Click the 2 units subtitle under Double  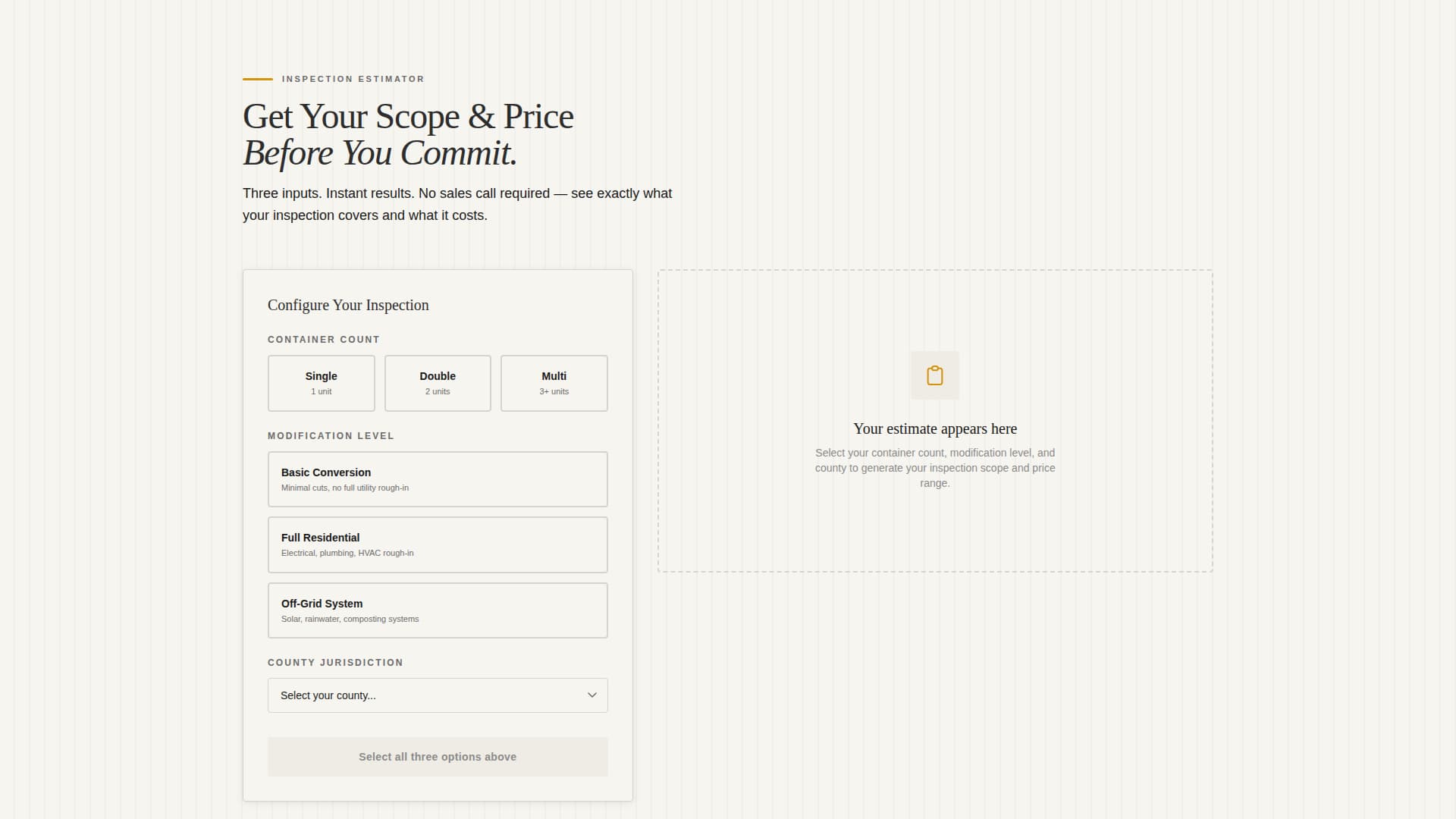coord(438,392)
